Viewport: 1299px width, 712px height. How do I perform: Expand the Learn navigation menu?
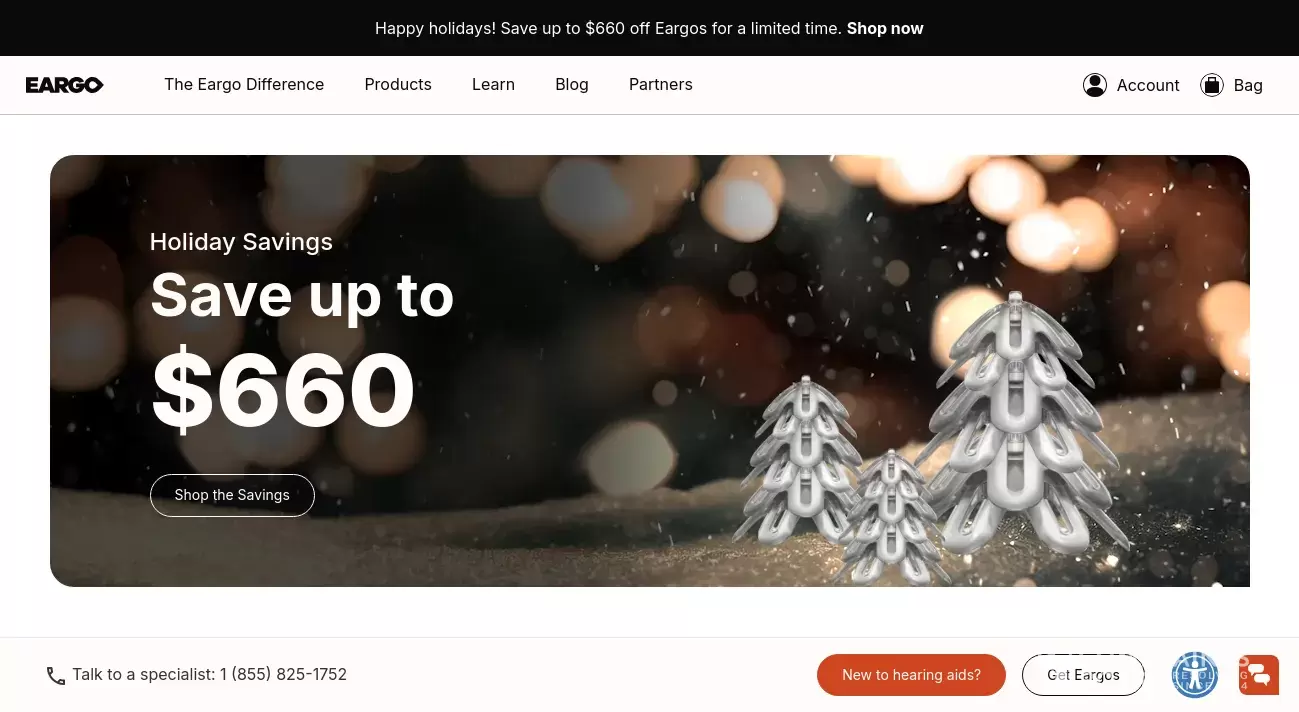pyautogui.click(x=493, y=85)
